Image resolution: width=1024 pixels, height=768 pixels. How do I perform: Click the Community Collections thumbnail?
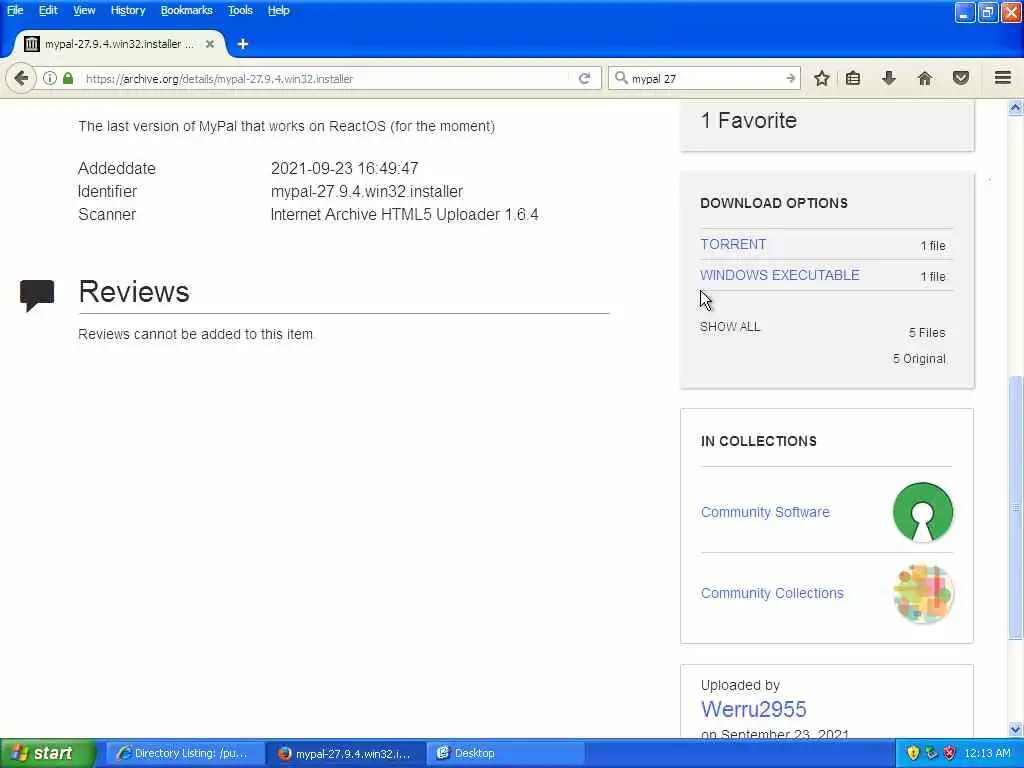(x=923, y=594)
